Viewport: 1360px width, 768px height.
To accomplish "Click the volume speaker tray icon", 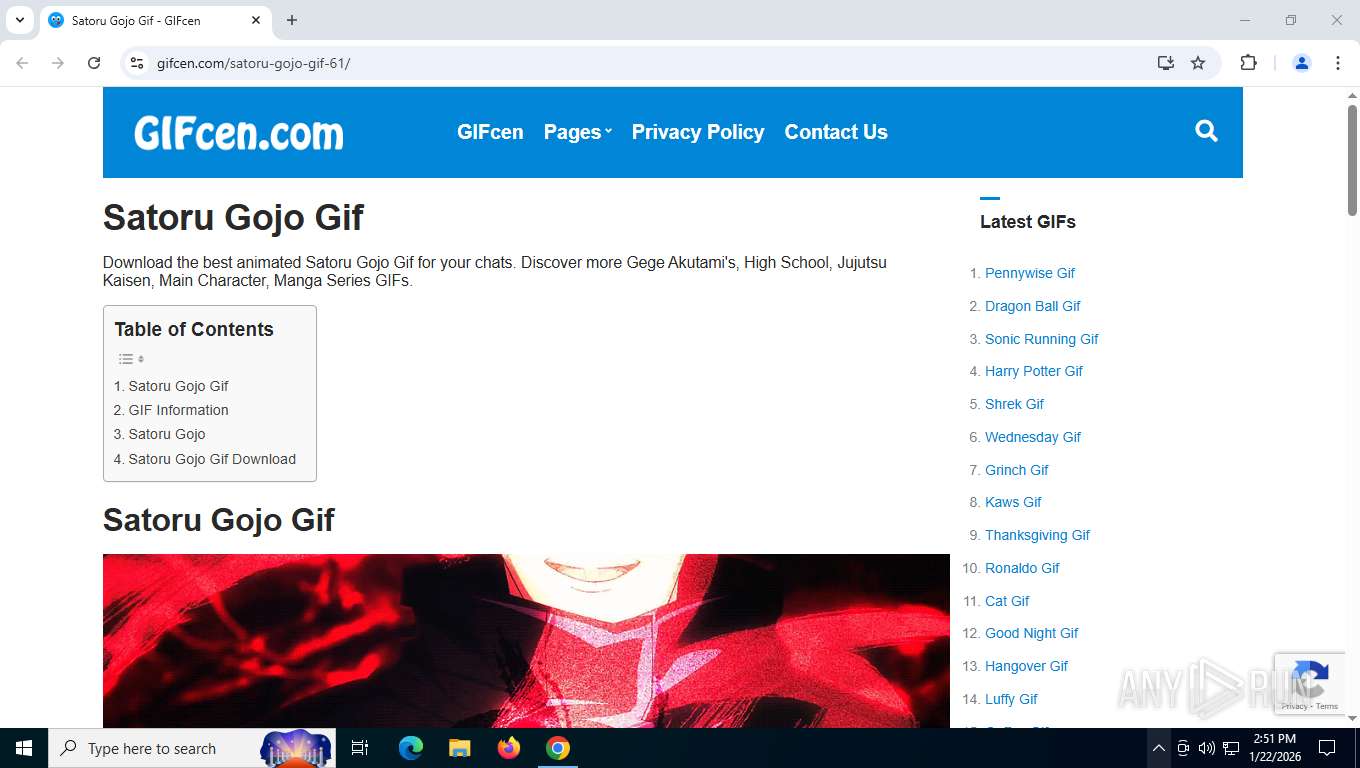I will pyautogui.click(x=1207, y=748).
